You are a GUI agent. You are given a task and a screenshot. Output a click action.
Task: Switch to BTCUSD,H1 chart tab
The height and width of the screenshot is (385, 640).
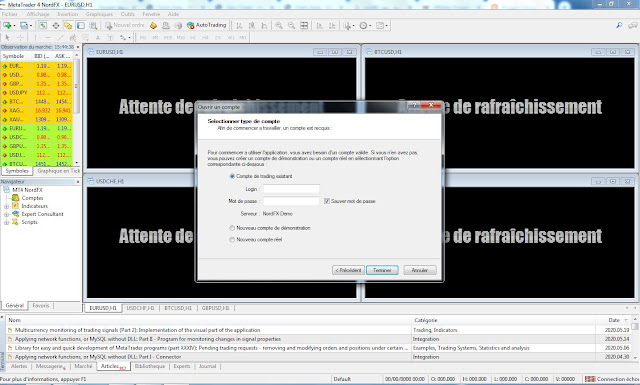click(x=178, y=308)
